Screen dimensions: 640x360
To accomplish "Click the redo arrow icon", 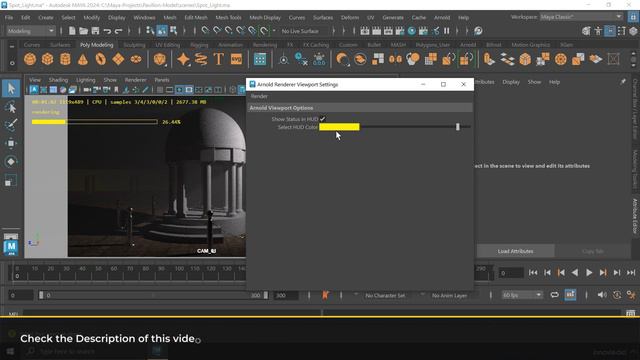I will tap(118, 31).
